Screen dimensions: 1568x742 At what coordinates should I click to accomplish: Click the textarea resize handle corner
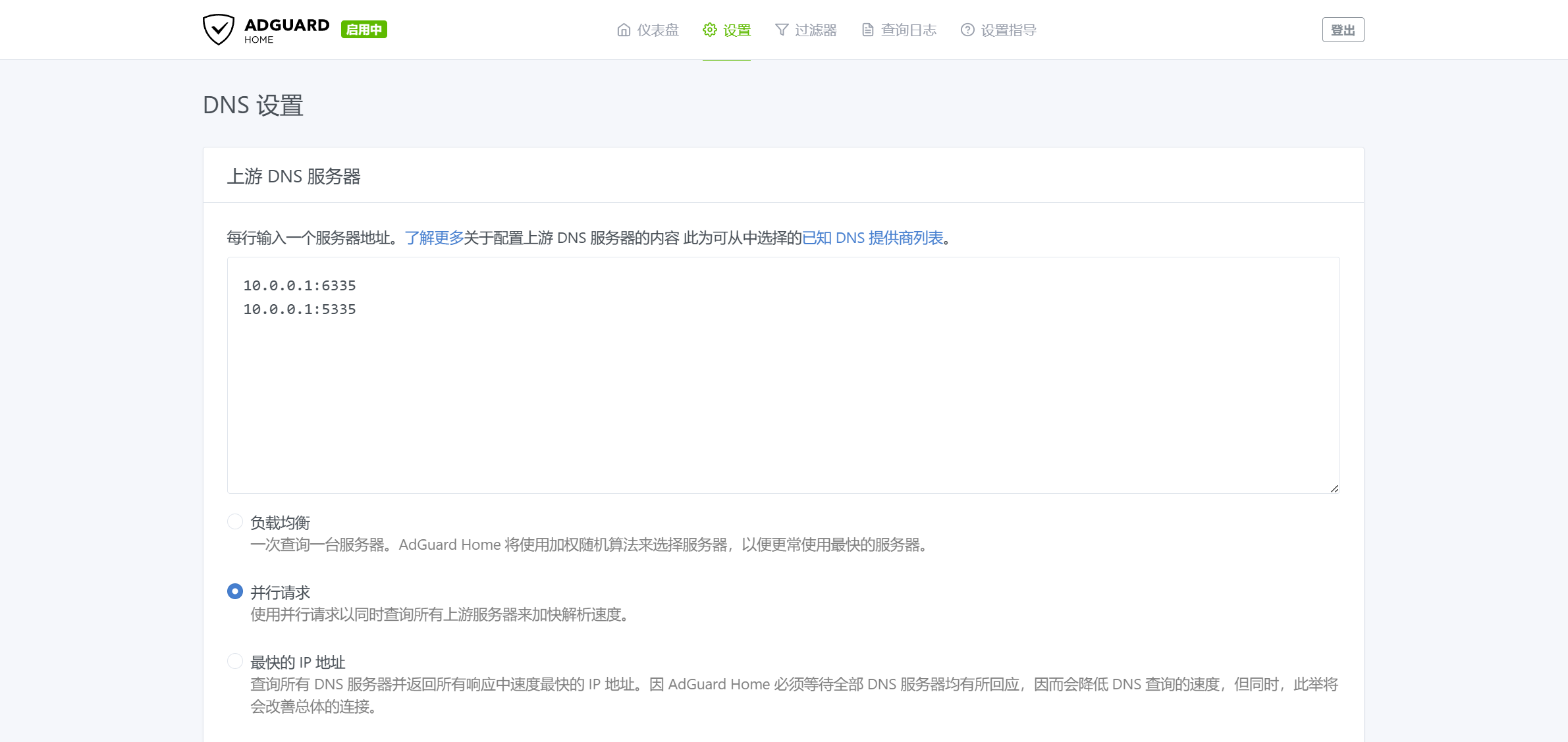coord(1334,488)
